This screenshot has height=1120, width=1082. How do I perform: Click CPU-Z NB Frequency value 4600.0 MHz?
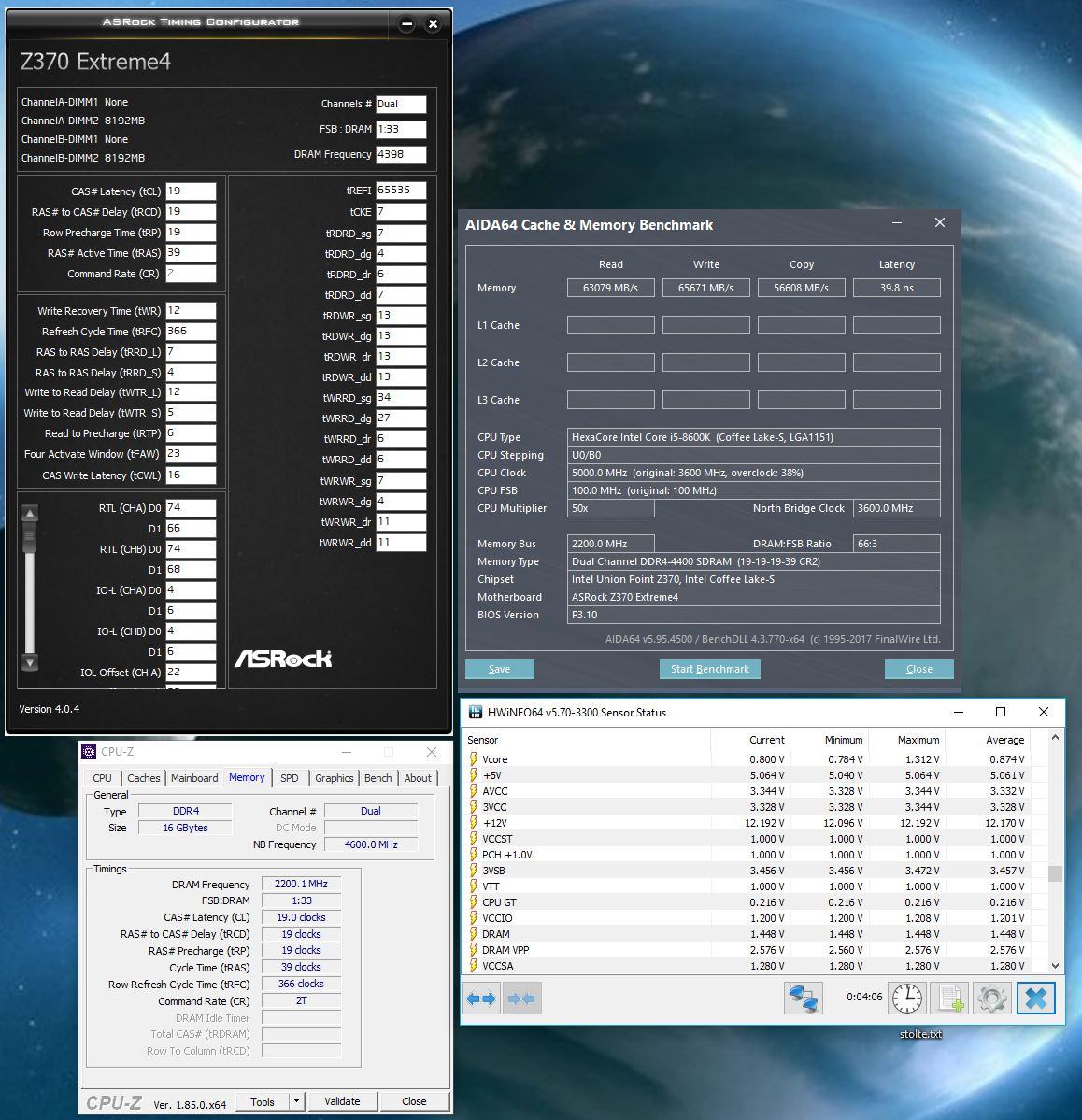coord(371,844)
